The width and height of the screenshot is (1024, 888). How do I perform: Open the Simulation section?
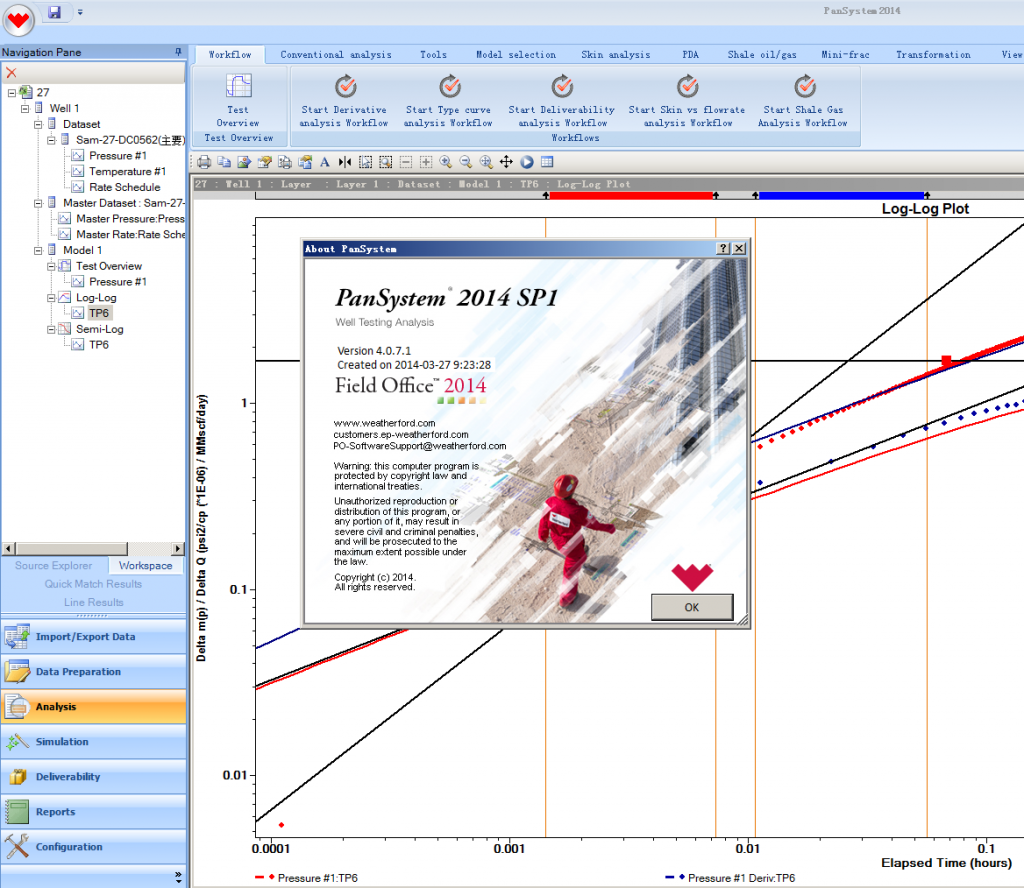coord(93,742)
